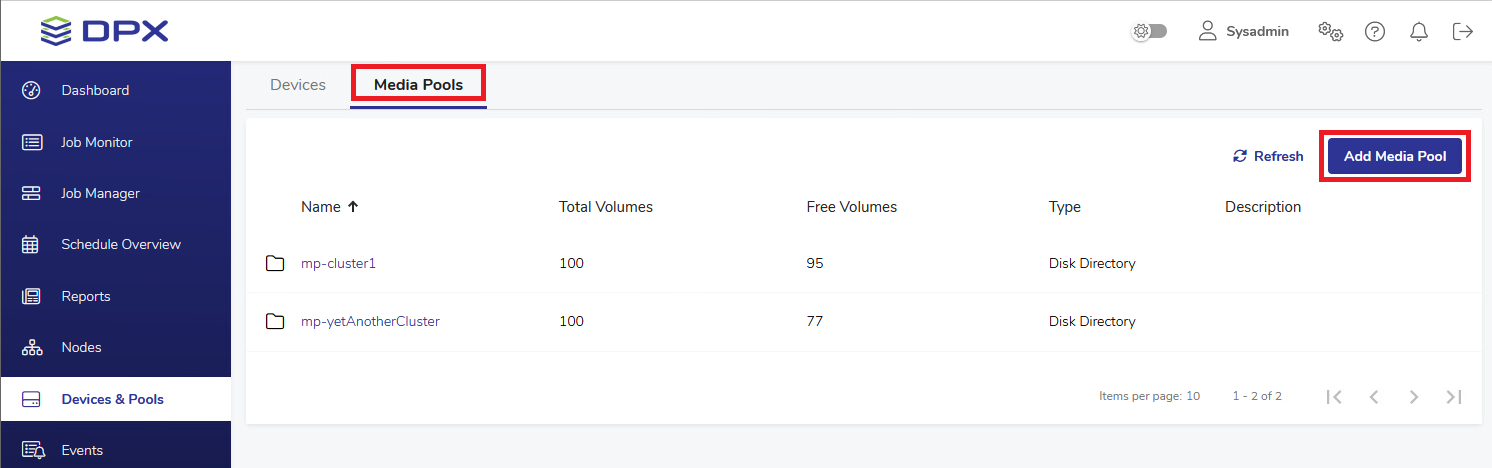Toggle the settings switch in header
1492x468 pixels.
1149,31
